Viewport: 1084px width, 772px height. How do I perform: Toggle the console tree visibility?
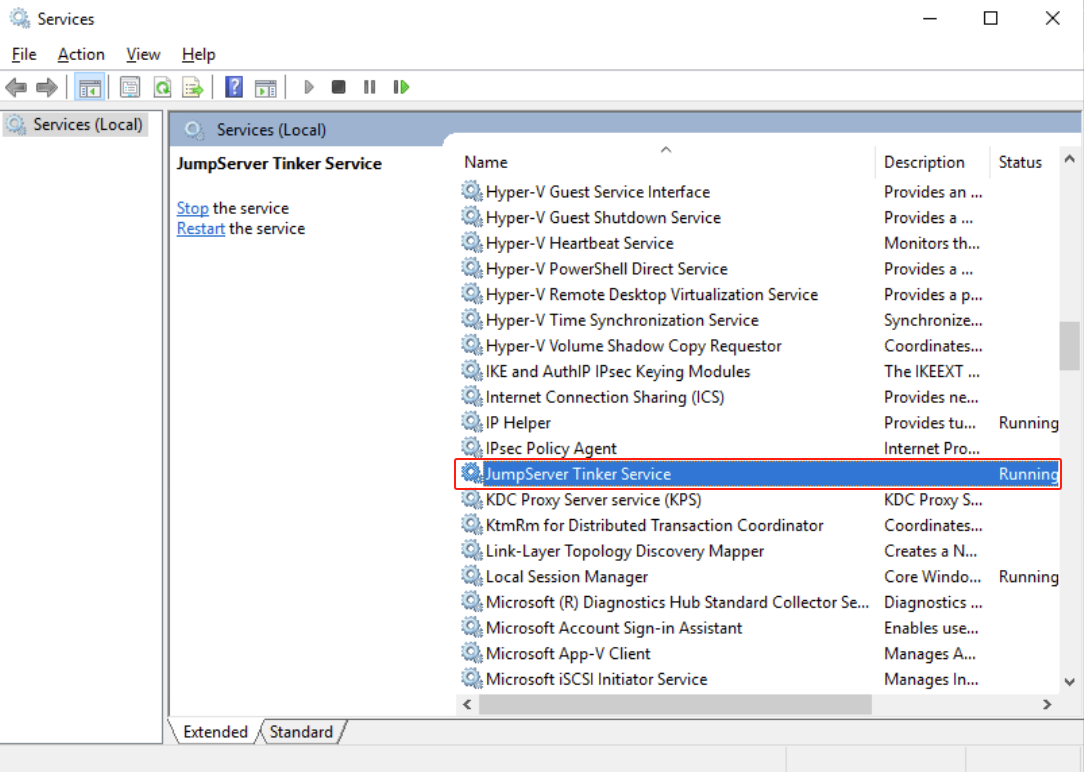pyautogui.click(x=88, y=86)
